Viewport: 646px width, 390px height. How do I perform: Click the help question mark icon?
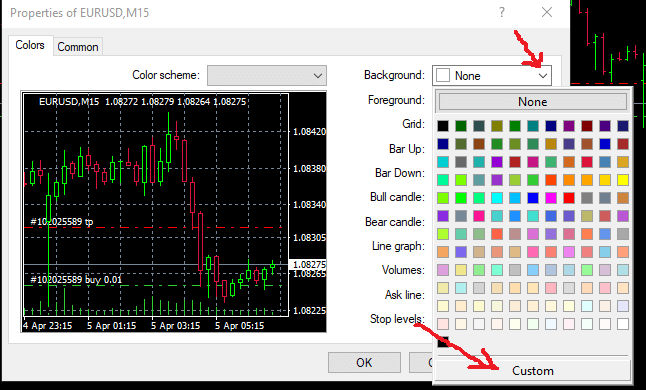click(501, 12)
